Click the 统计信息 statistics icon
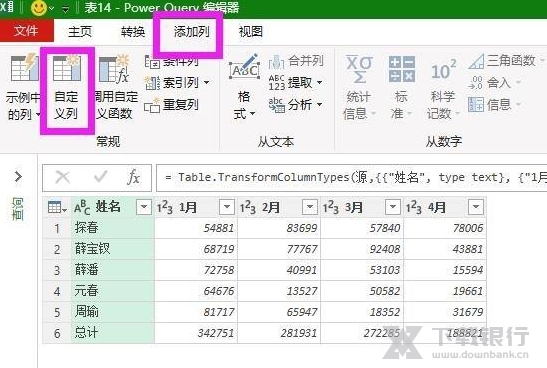 point(359,69)
